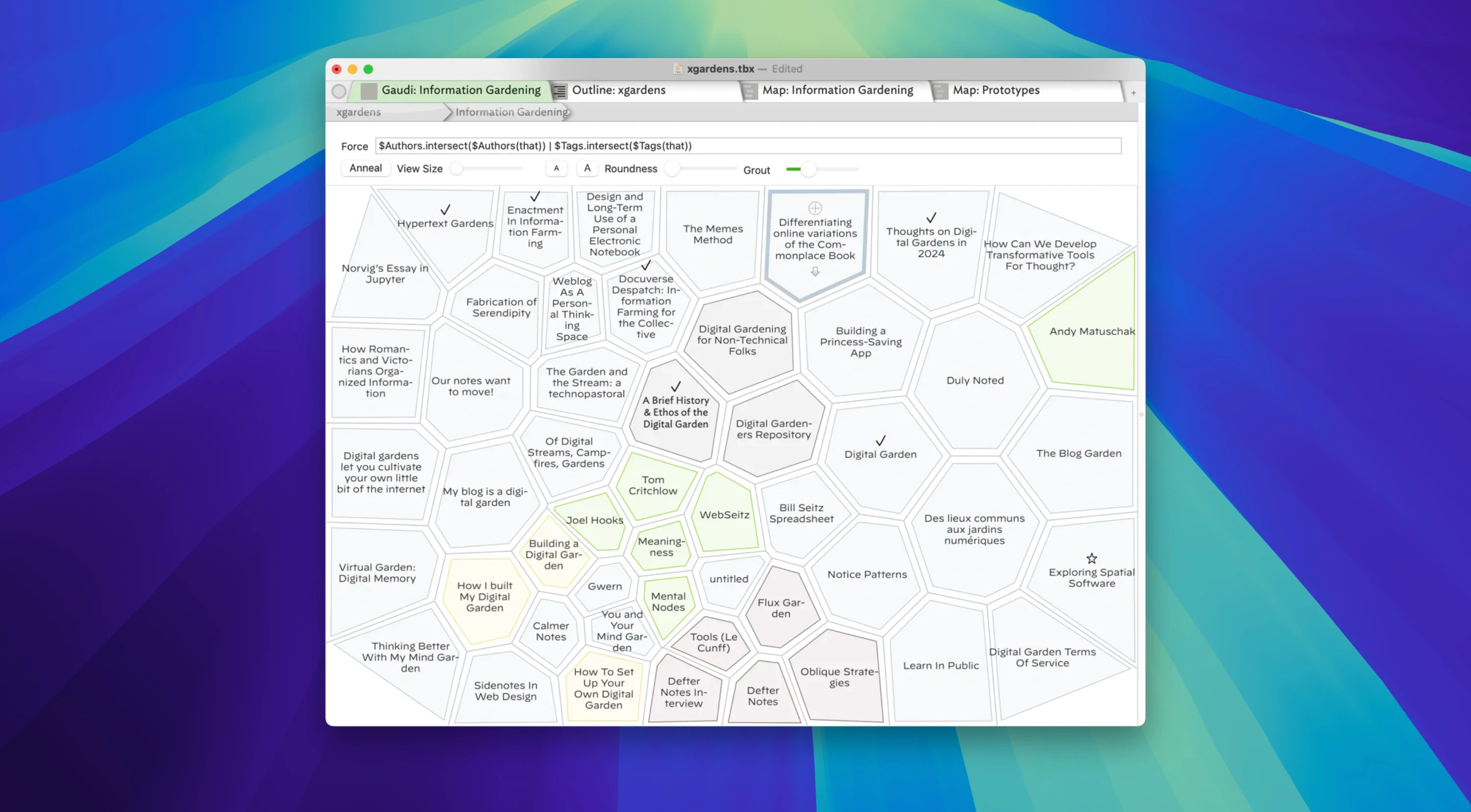Click the checkmark on the Hypertext Gardens tile
The image size is (1471, 812).
tap(445, 209)
